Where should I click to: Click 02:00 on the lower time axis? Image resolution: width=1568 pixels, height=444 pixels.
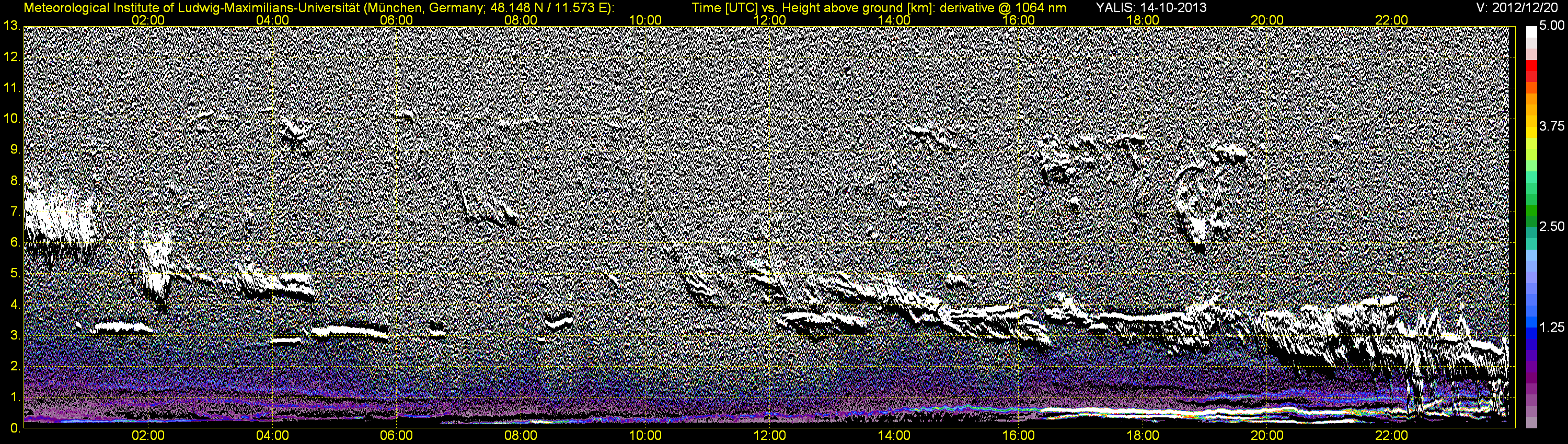click(148, 436)
